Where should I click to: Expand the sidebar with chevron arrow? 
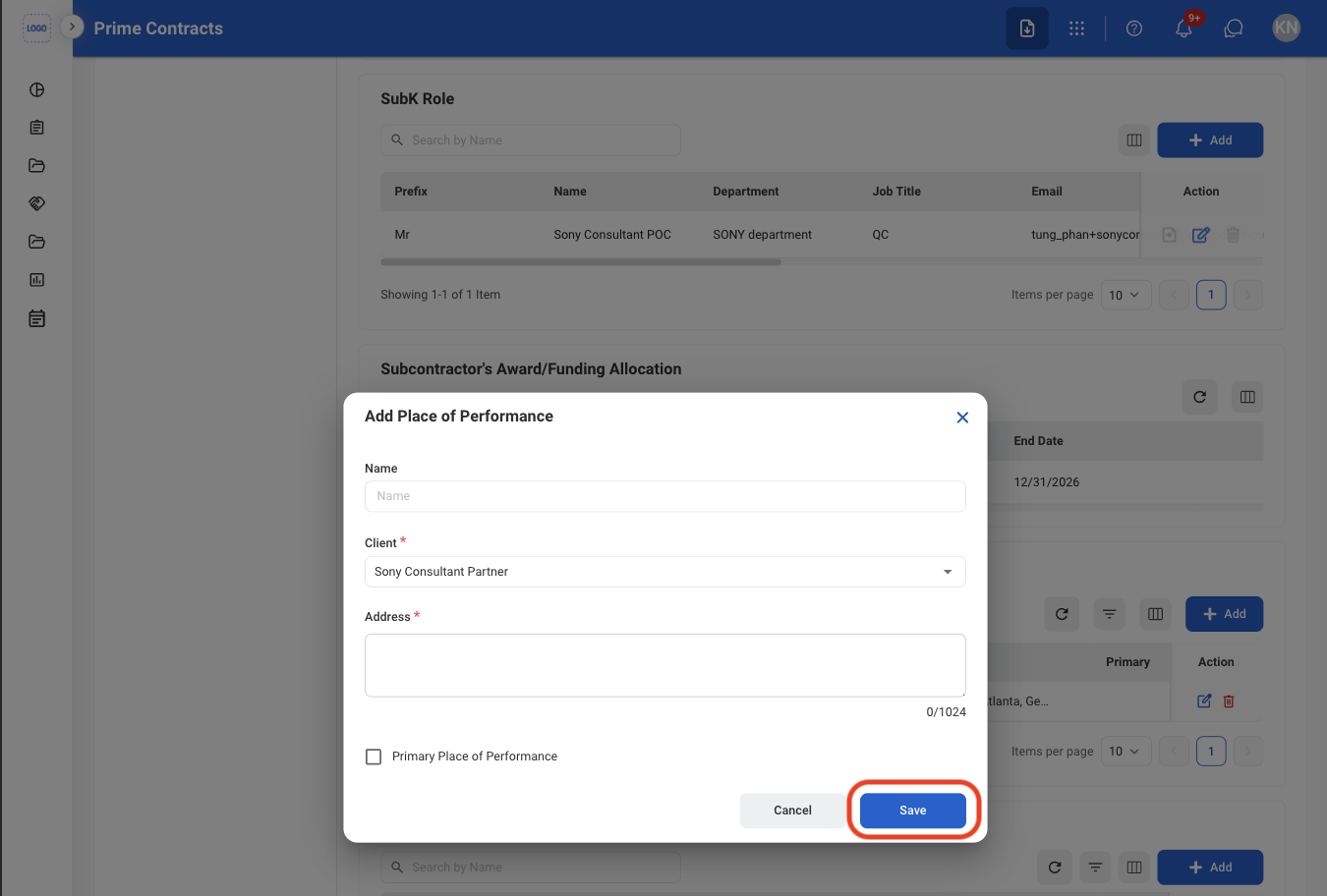[72, 27]
